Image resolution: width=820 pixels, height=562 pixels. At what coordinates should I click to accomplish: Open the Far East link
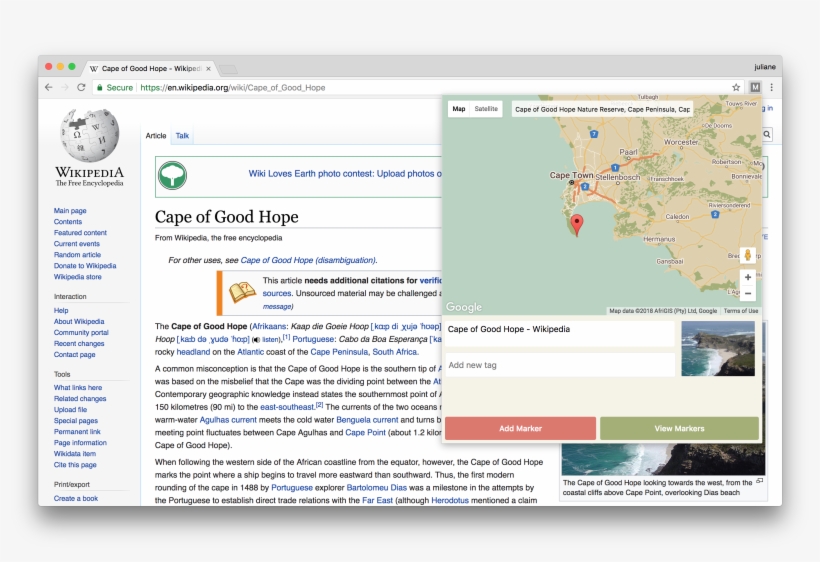point(377,500)
